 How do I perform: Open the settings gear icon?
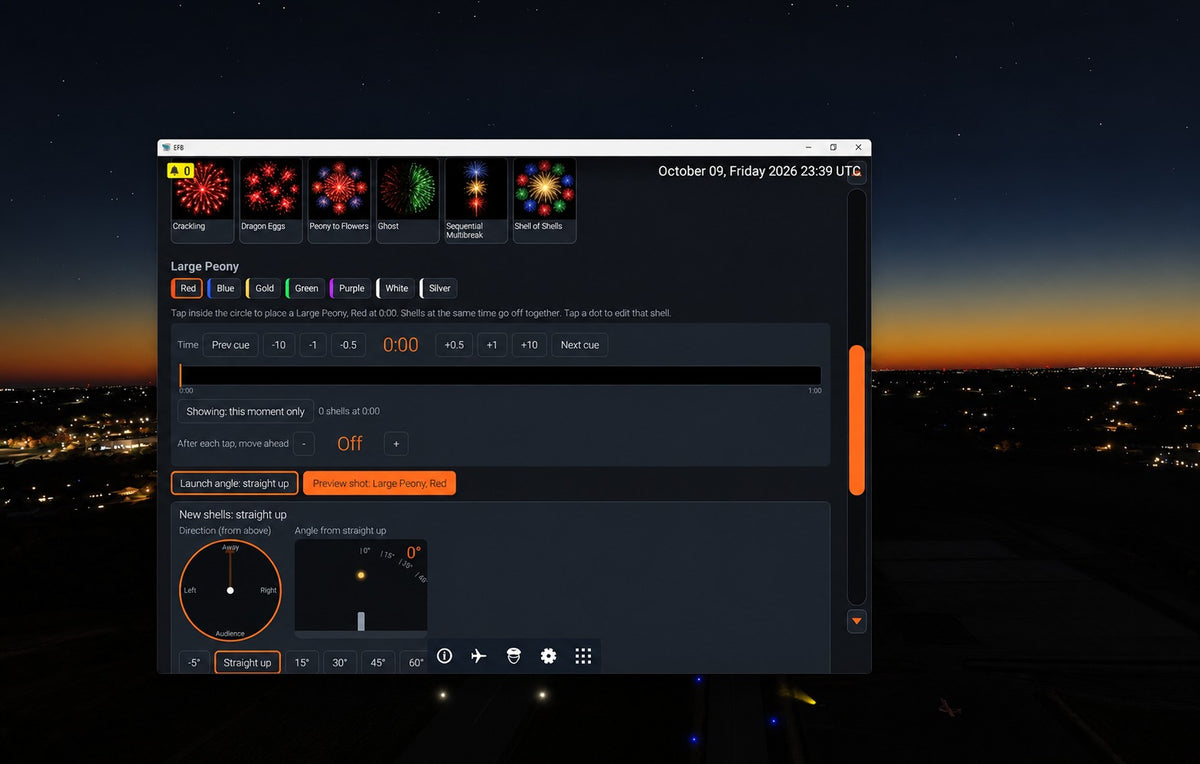coord(548,656)
